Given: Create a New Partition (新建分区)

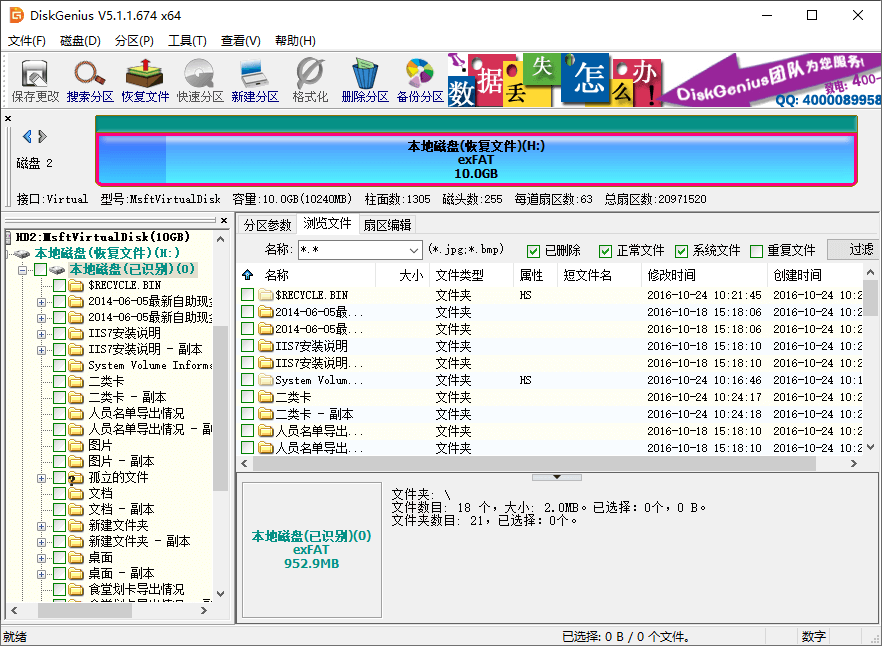Looking at the screenshot, I should [255, 81].
